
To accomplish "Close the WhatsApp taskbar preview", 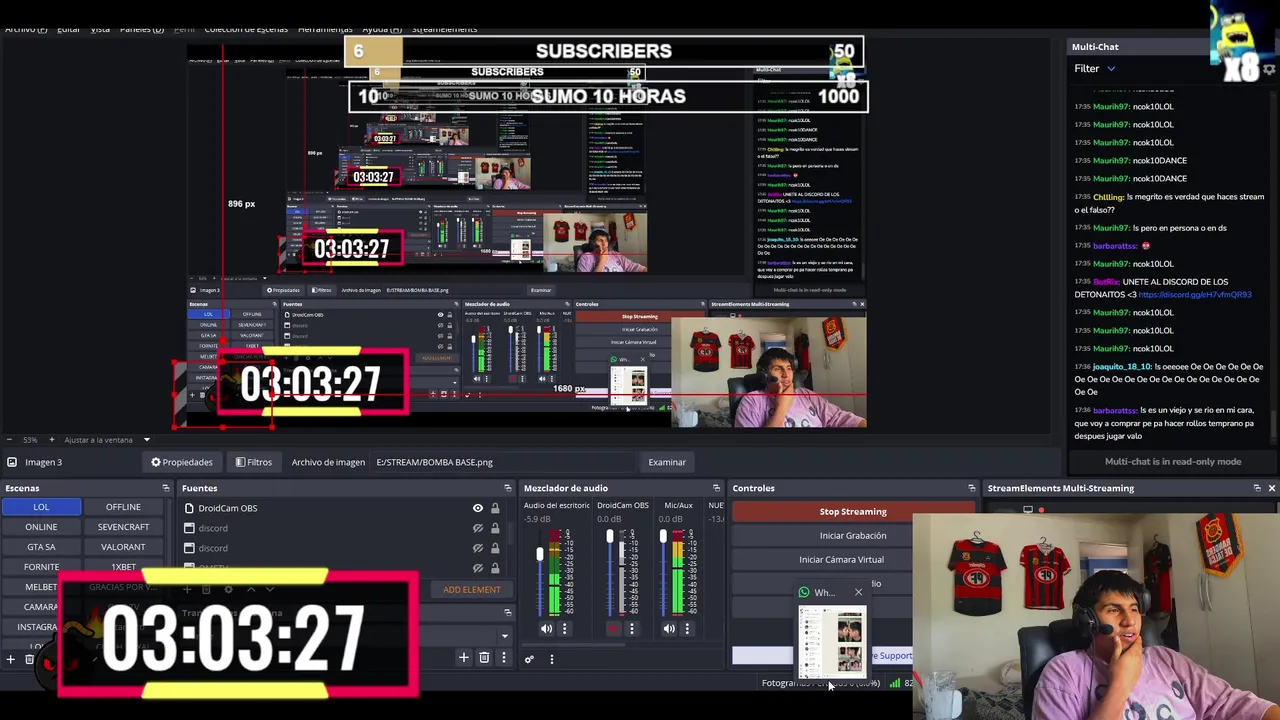I will click(x=858, y=592).
